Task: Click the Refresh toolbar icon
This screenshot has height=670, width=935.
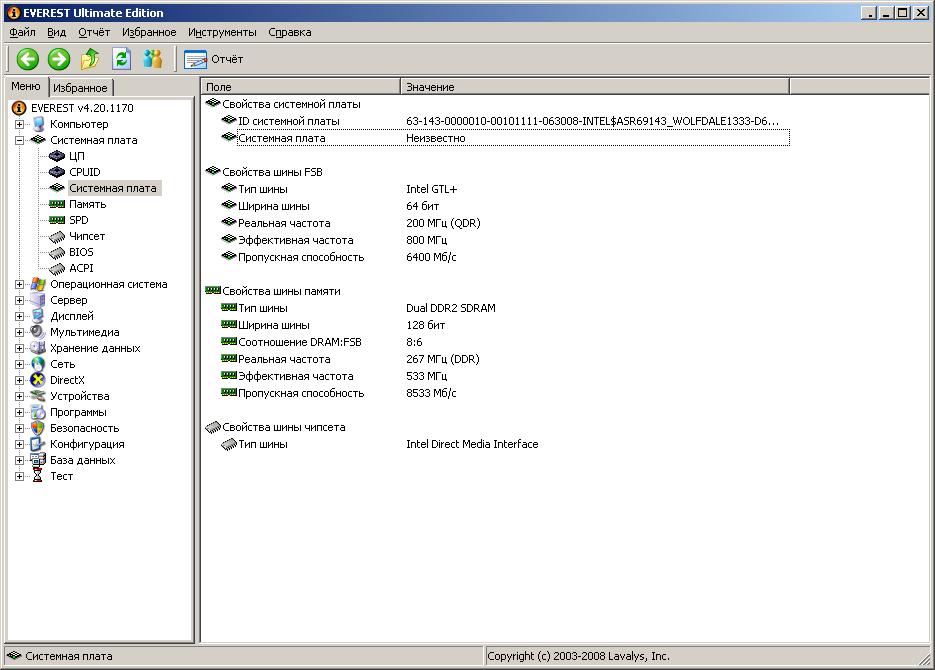Action: coord(121,59)
